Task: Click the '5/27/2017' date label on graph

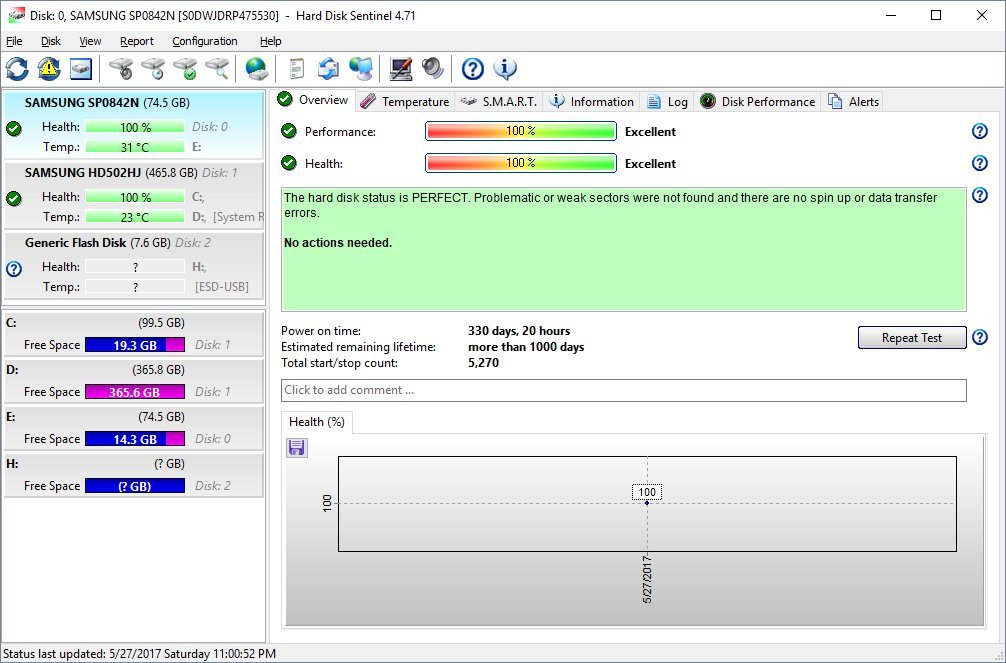Action: (x=647, y=579)
